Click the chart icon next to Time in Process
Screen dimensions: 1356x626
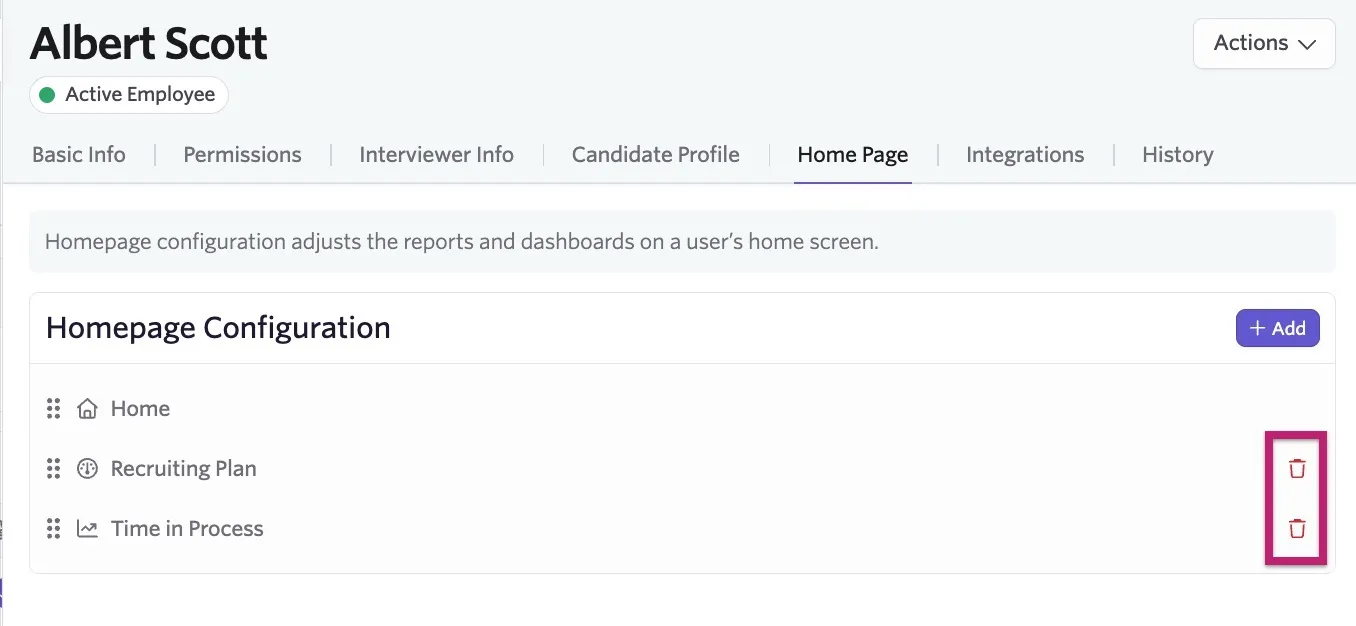pyautogui.click(x=88, y=529)
